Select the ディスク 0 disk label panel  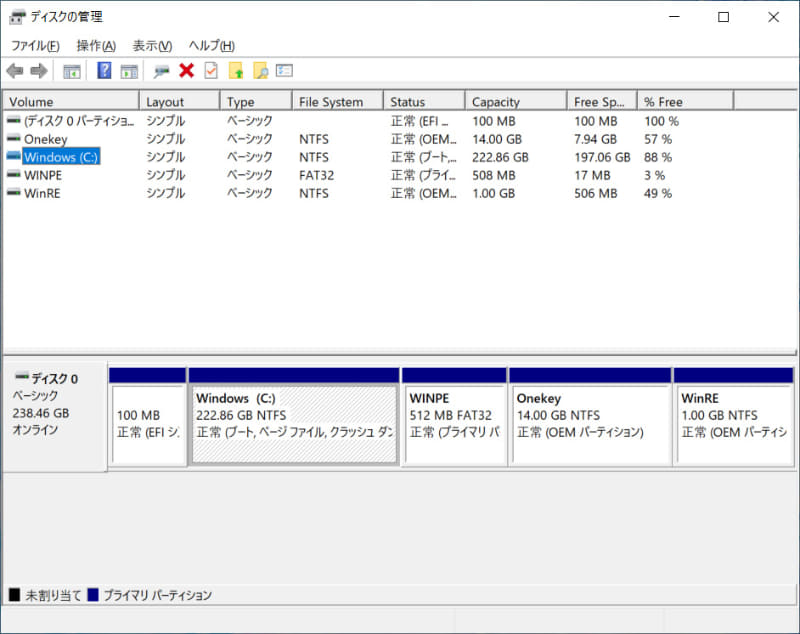pyautogui.click(x=55, y=416)
